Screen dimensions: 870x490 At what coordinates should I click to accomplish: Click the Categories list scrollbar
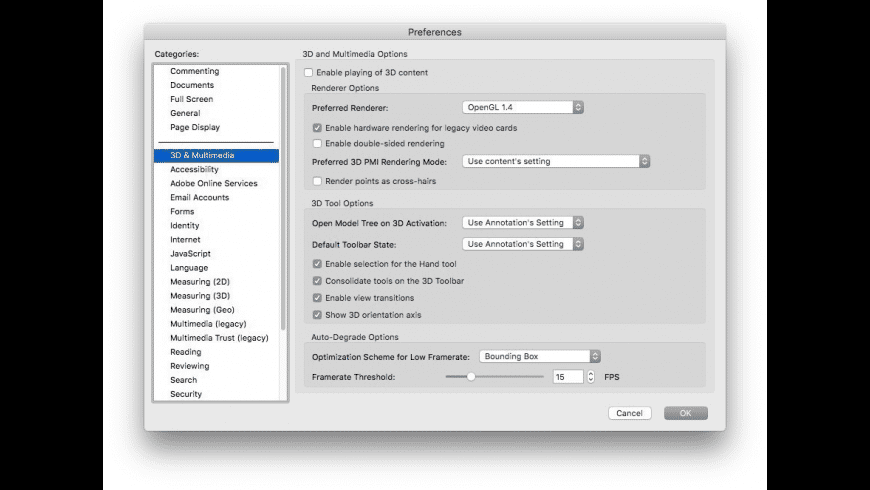pos(284,198)
